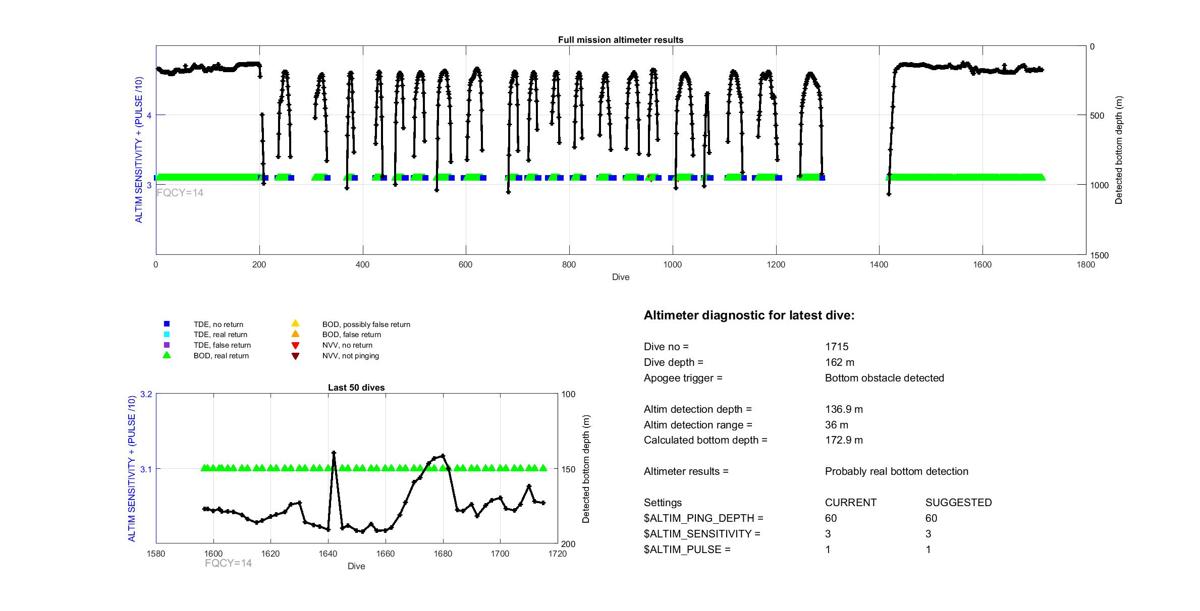Select current $ALTIM_PULSE value 1
The width and height of the screenshot is (1200, 611).
tap(828, 550)
